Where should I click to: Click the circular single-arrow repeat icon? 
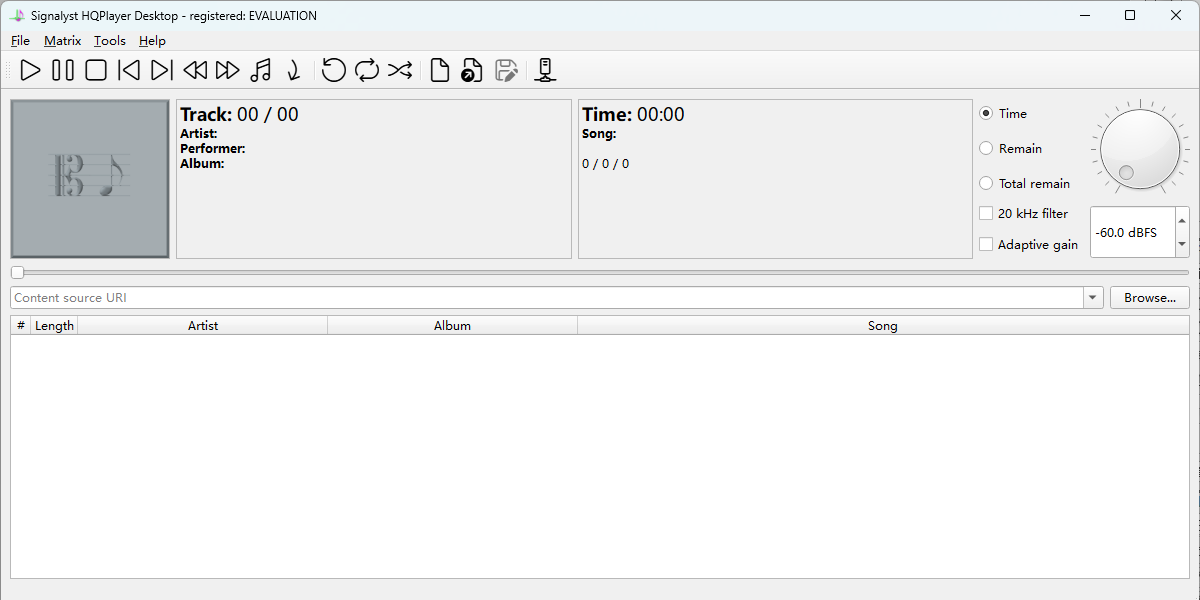pos(334,70)
